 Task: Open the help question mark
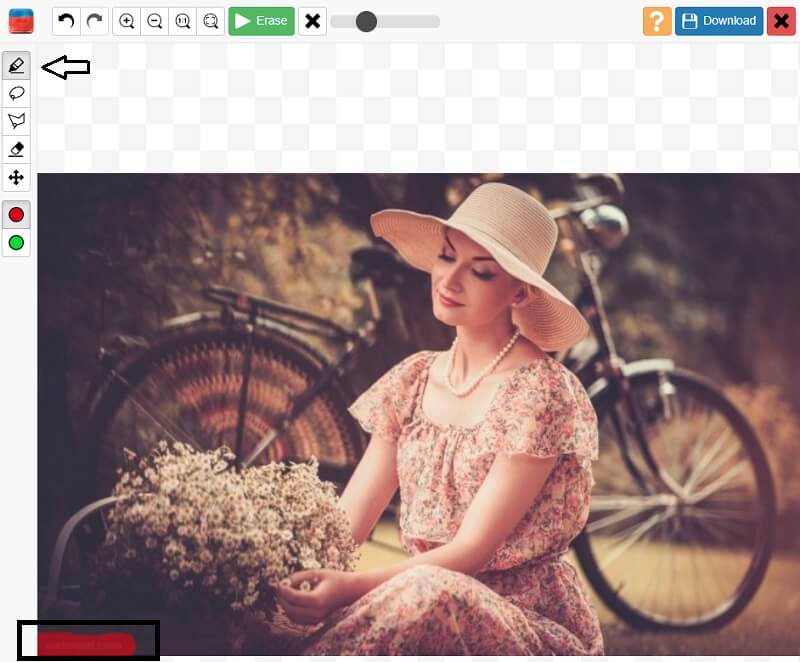click(x=657, y=20)
